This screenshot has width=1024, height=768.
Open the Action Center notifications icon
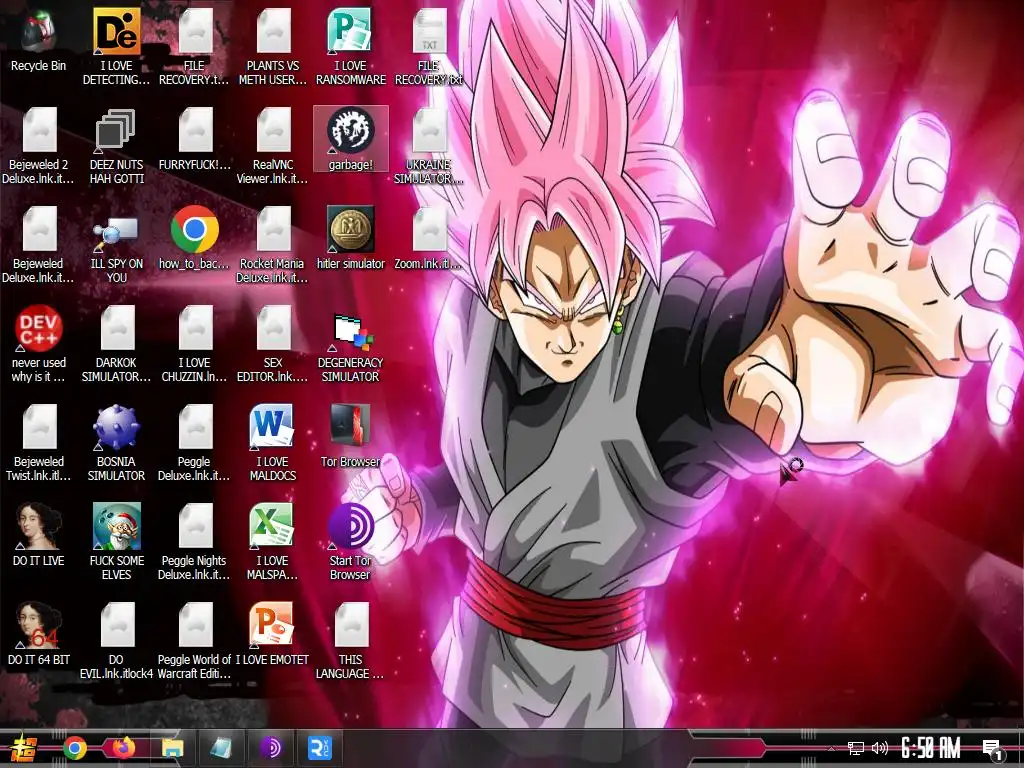click(x=992, y=750)
